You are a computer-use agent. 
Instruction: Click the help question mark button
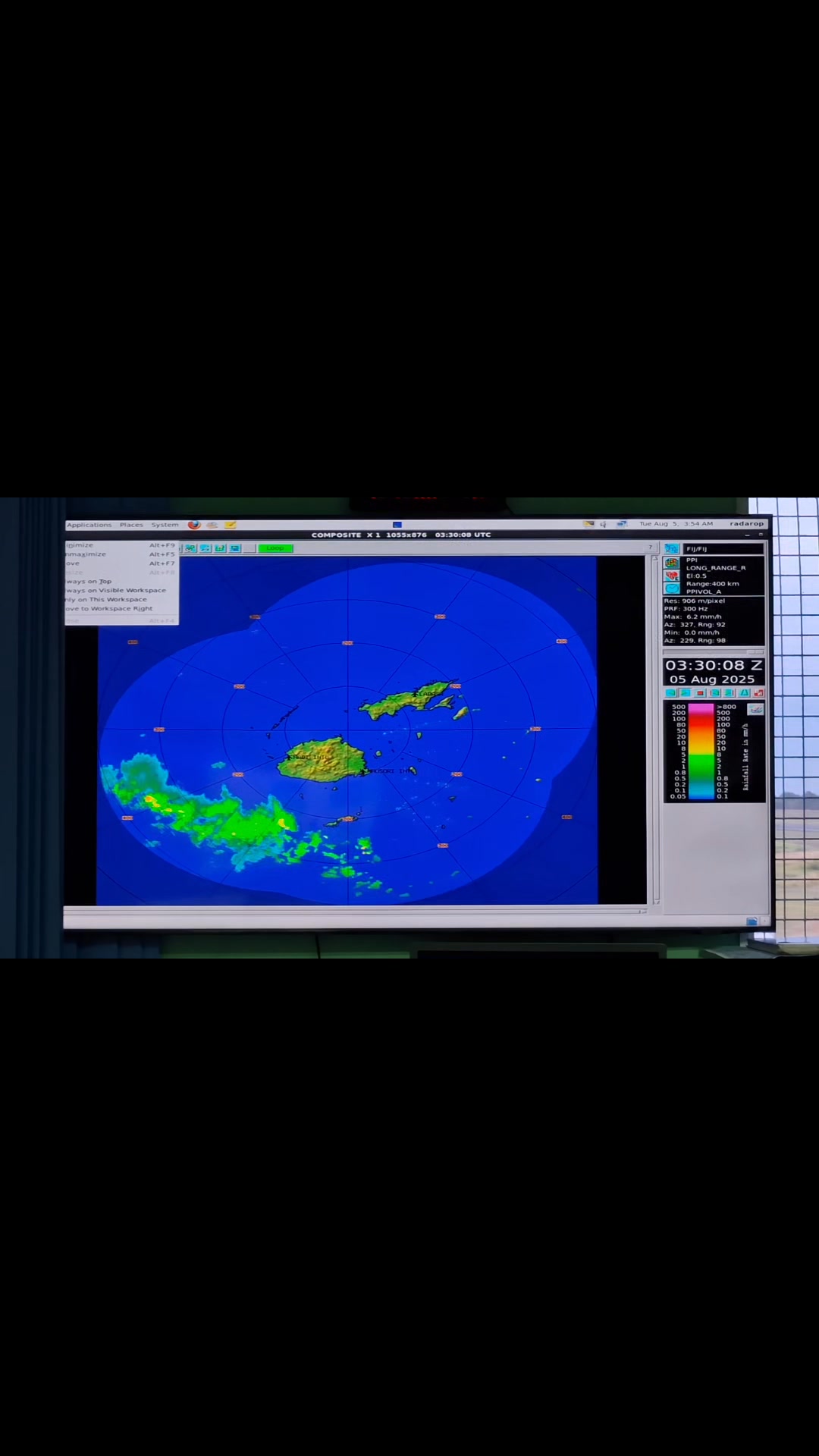click(650, 548)
